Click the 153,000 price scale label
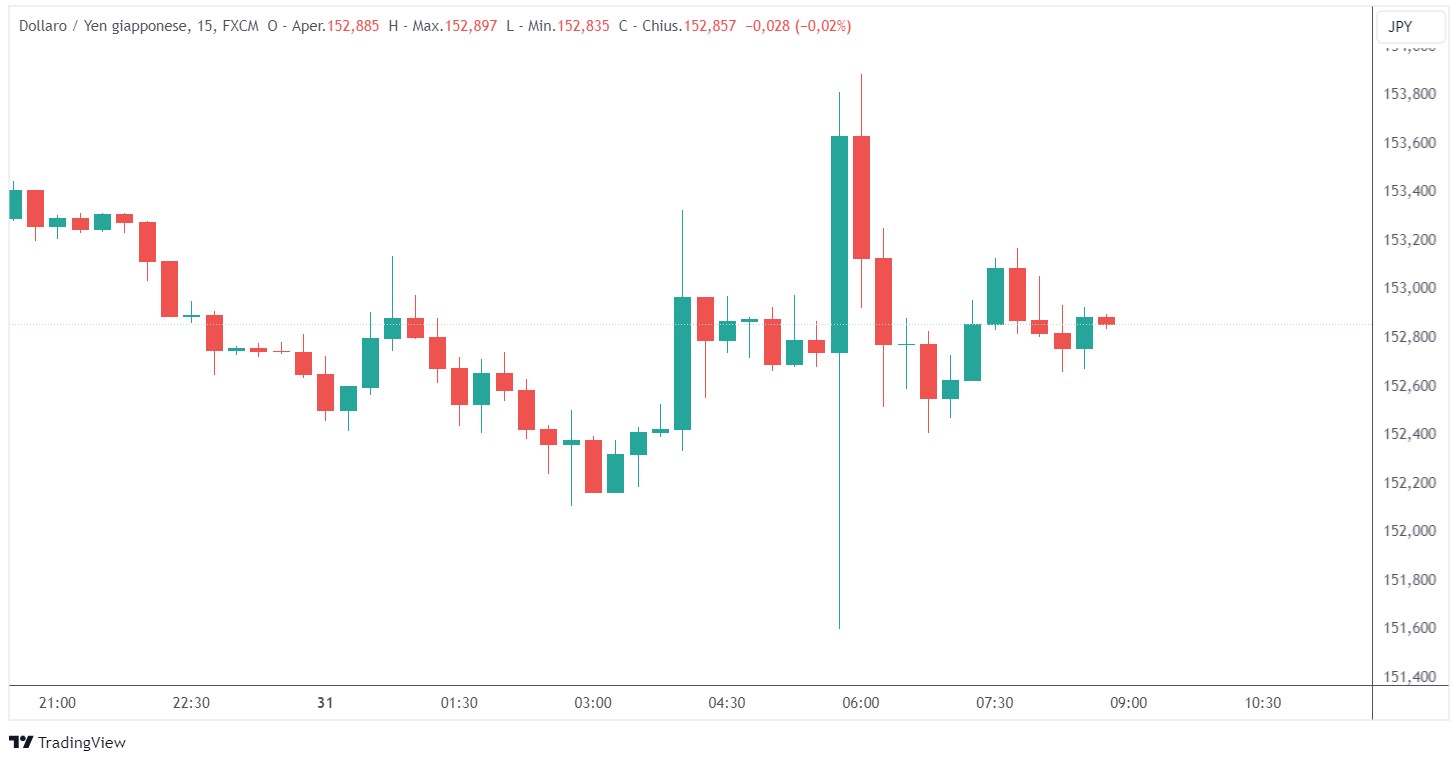This screenshot has width=1453, height=757. [x=1409, y=288]
